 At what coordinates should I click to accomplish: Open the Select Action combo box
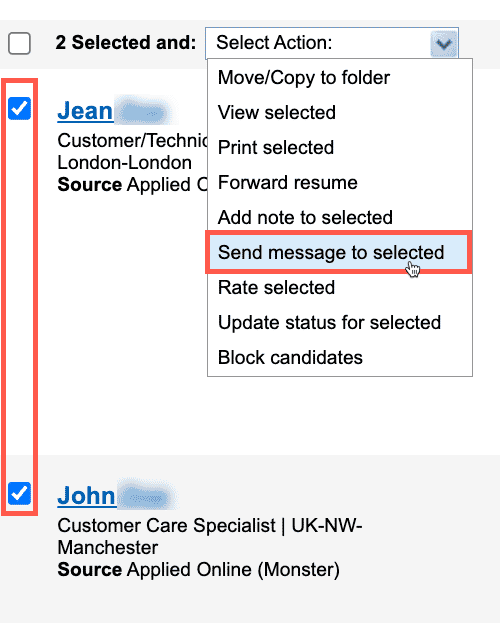(332, 43)
